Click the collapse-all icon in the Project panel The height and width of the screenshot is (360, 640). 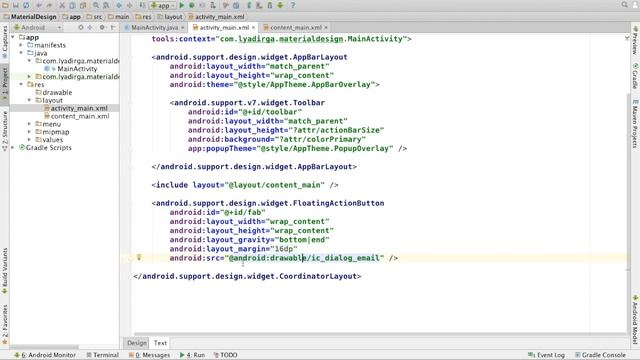click(x=90, y=27)
